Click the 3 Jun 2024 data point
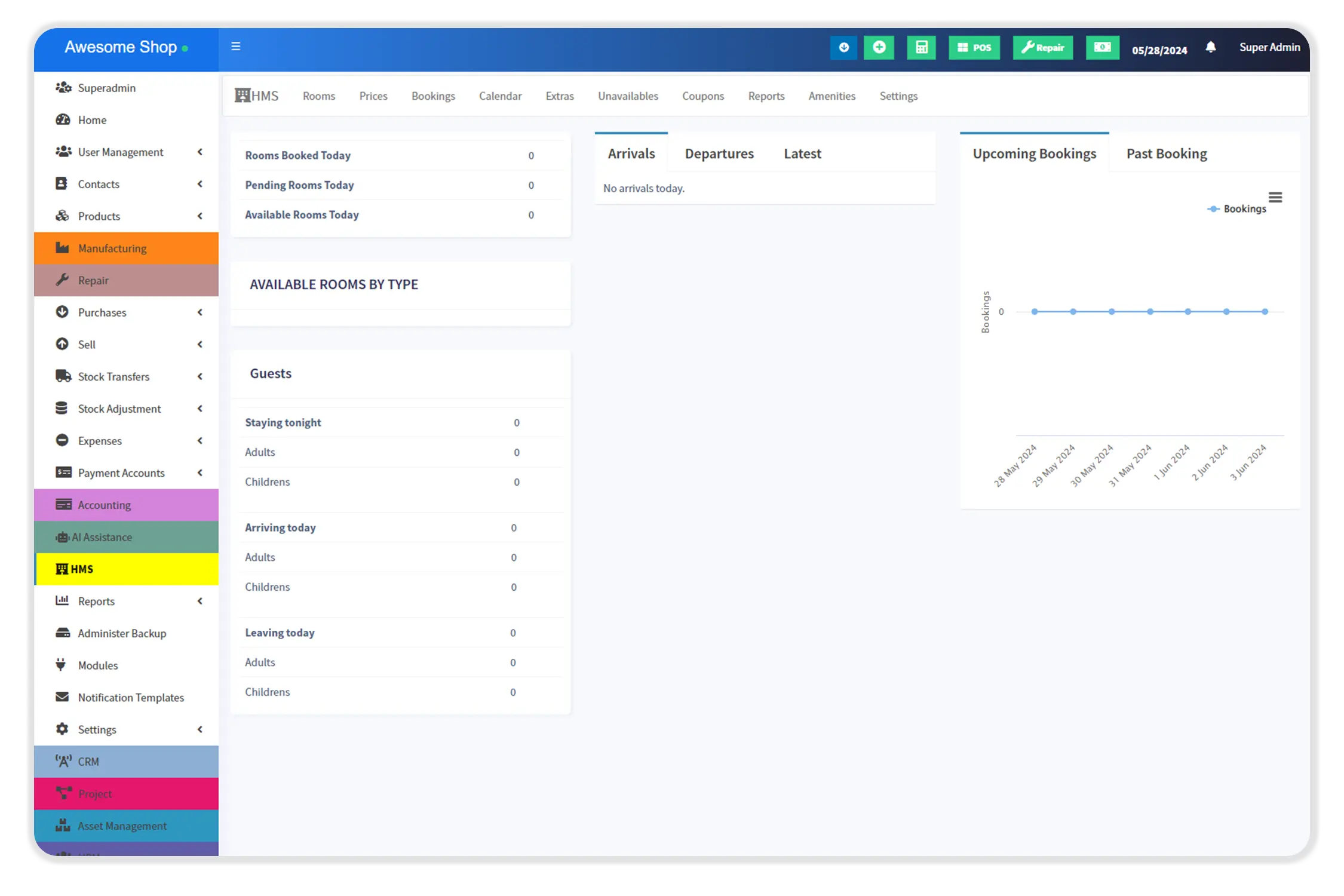This screenshot has height=896, width=1344. (x=1265, y=312)
